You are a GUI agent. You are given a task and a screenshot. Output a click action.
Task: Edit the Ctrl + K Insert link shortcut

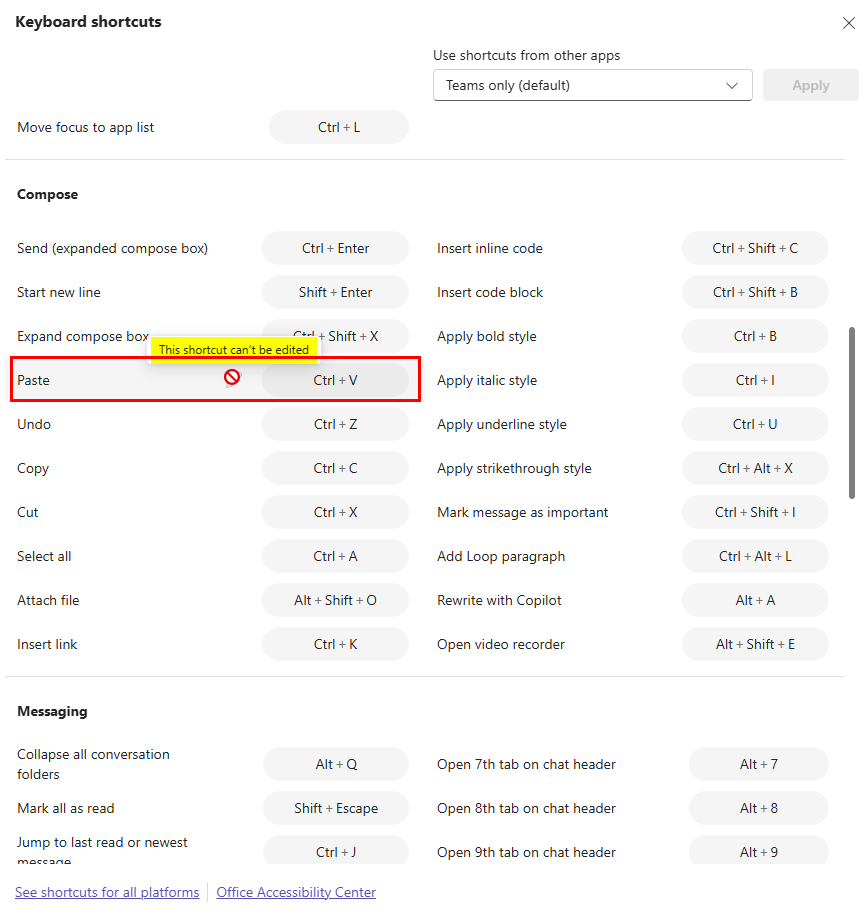click(x=335, y=644)
